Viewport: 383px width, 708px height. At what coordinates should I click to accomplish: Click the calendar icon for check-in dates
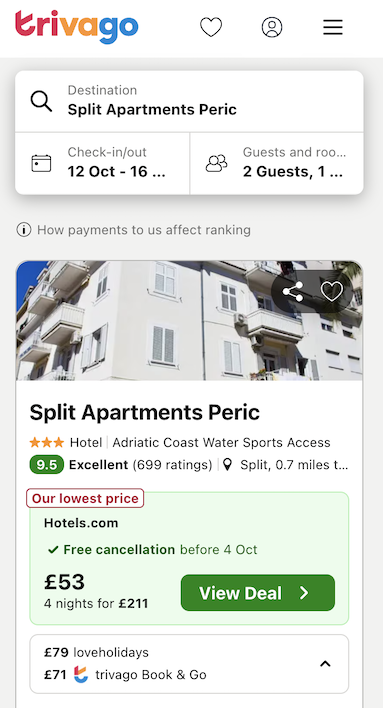click(41, 163)
